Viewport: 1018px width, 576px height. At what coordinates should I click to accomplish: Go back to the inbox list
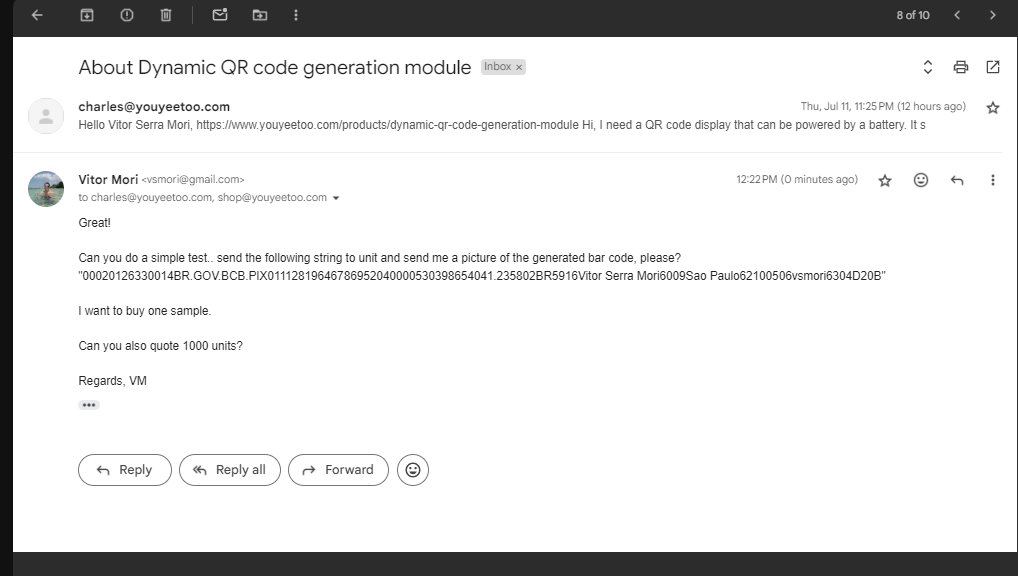point(37,15)
